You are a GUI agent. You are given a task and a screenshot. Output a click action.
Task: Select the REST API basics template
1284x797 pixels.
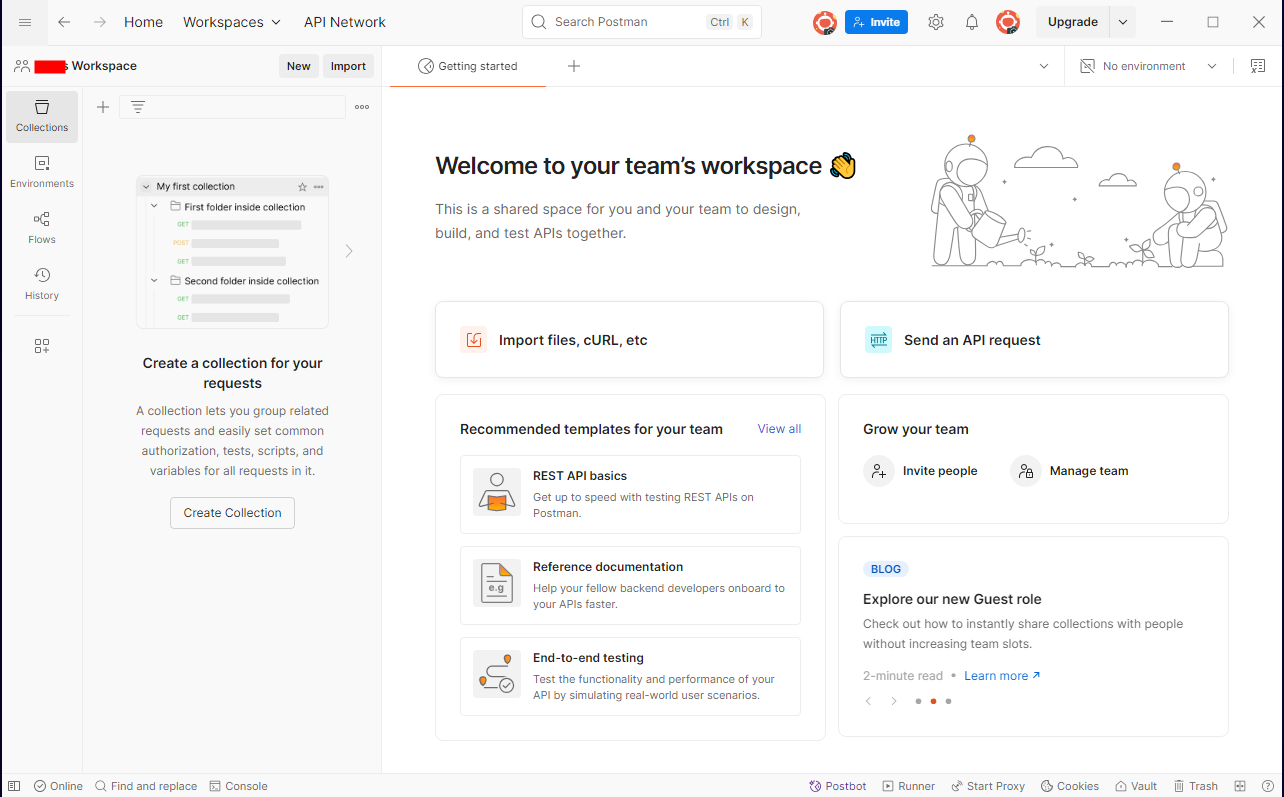pyautogui.click(x=630, y=495)
